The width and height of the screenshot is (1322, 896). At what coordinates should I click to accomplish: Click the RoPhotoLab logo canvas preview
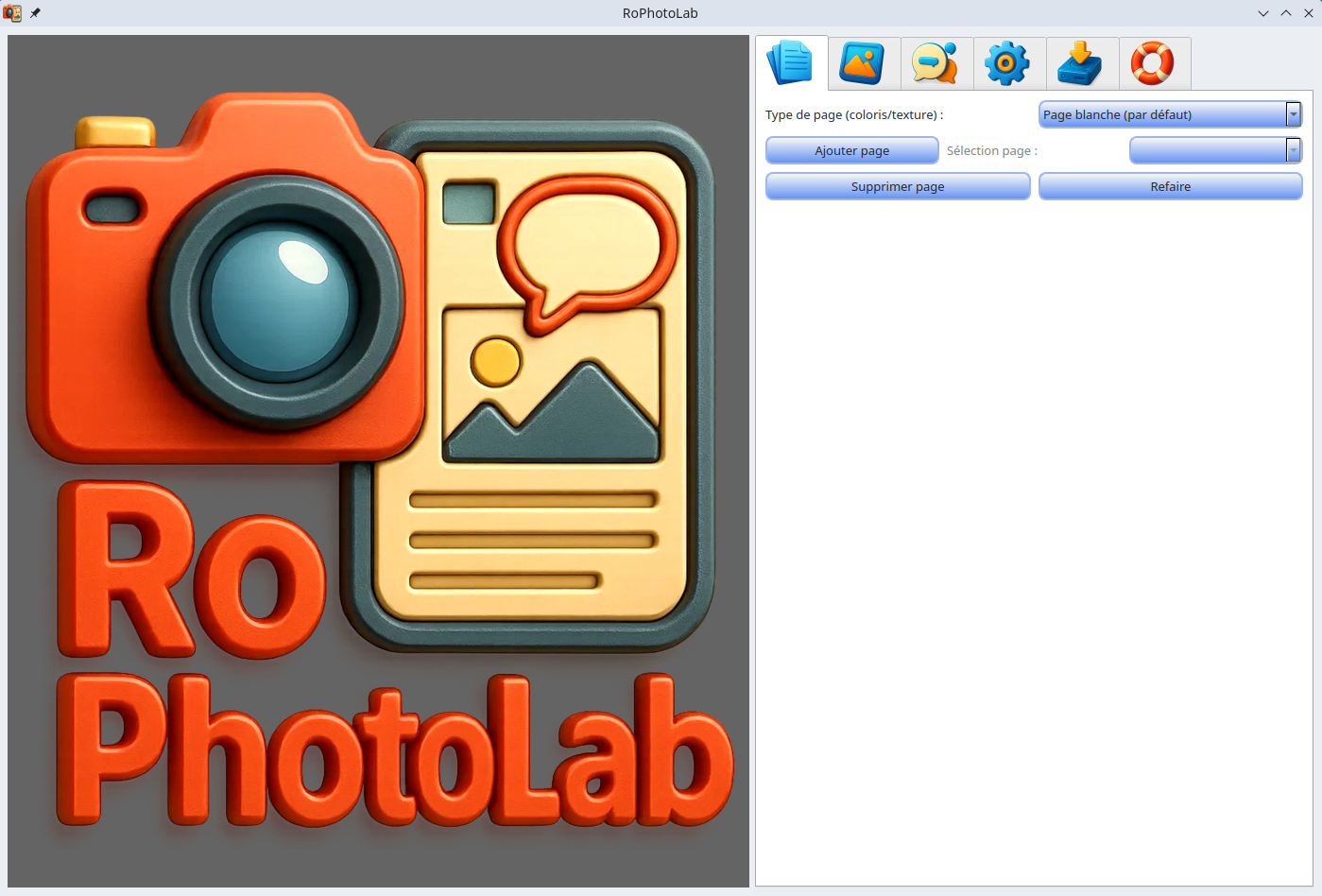pyautogui.click(x=378, y=461)
